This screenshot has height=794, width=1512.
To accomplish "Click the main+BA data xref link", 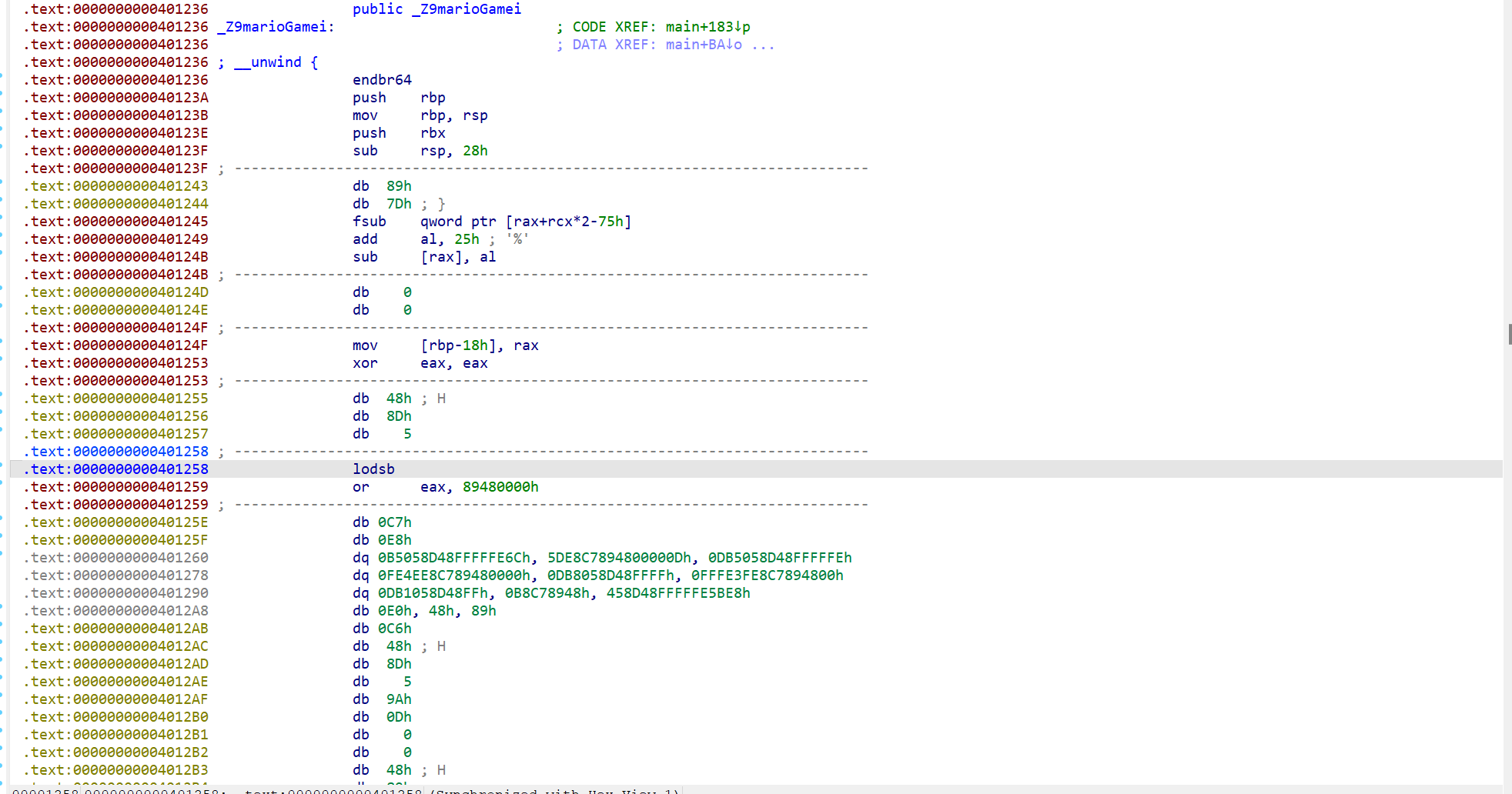I will 703,45.
